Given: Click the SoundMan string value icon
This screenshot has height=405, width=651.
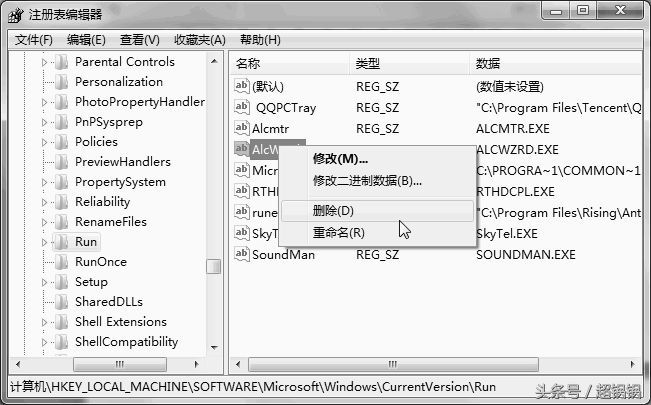Looking at the screenshot, I should tap(242, 254).
